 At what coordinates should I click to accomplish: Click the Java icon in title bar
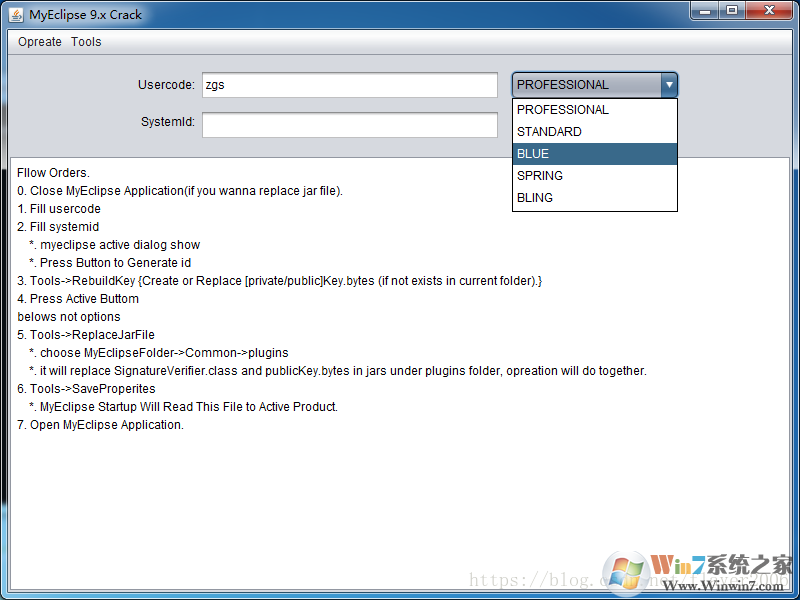tap(16, 15)
